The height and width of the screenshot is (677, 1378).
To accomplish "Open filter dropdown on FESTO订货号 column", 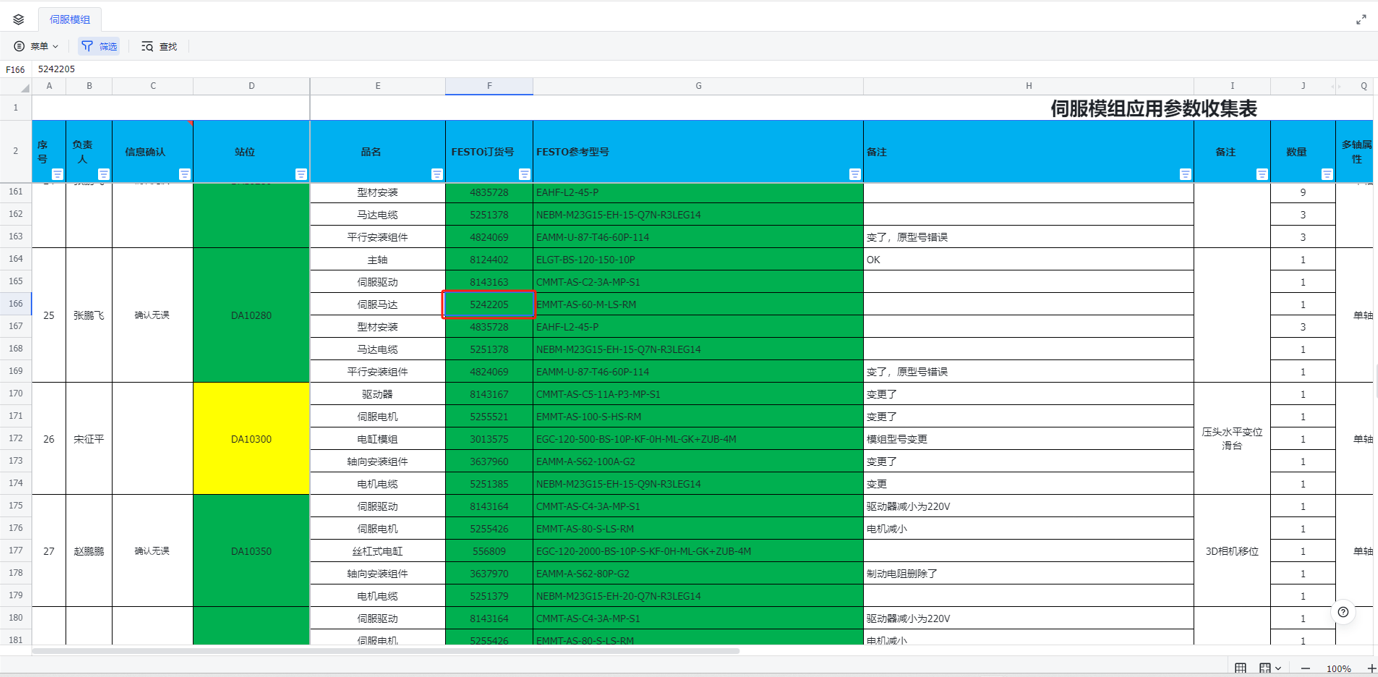I will [x=524, y=174].
